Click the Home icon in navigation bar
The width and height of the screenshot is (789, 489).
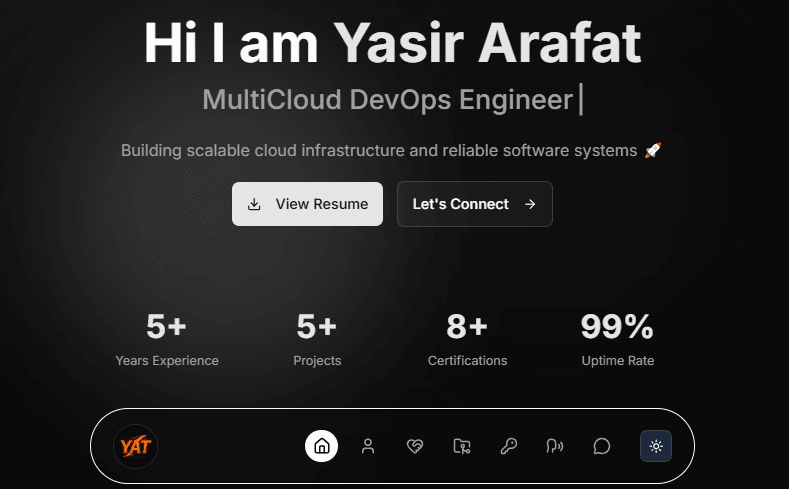(321, 446)
